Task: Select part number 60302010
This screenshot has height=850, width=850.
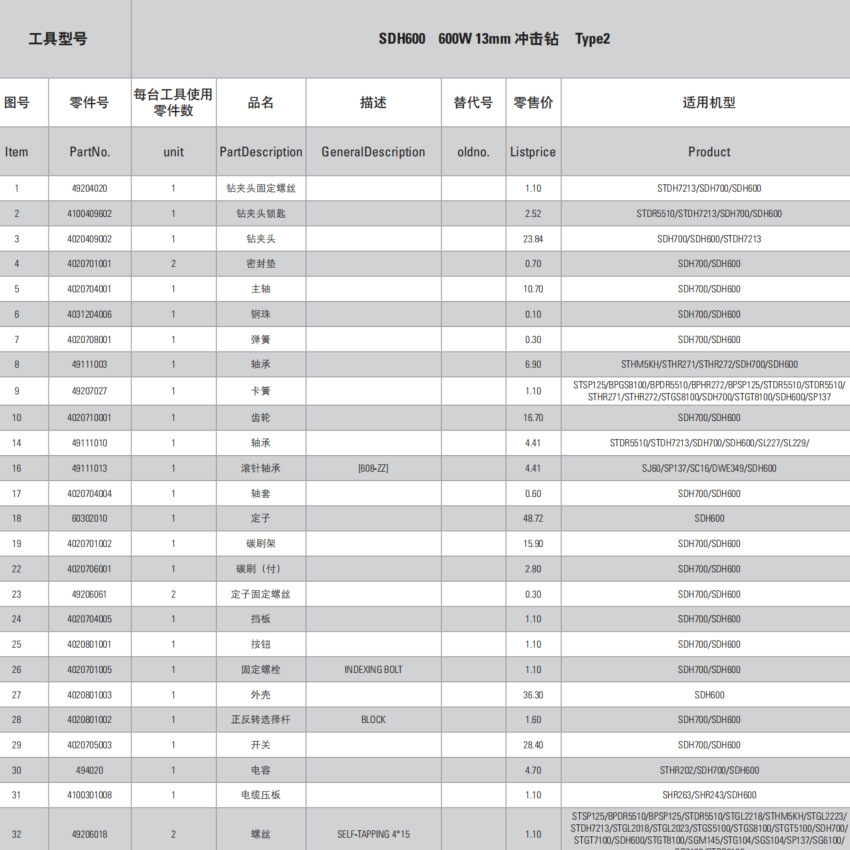Action: coord(89,519)
